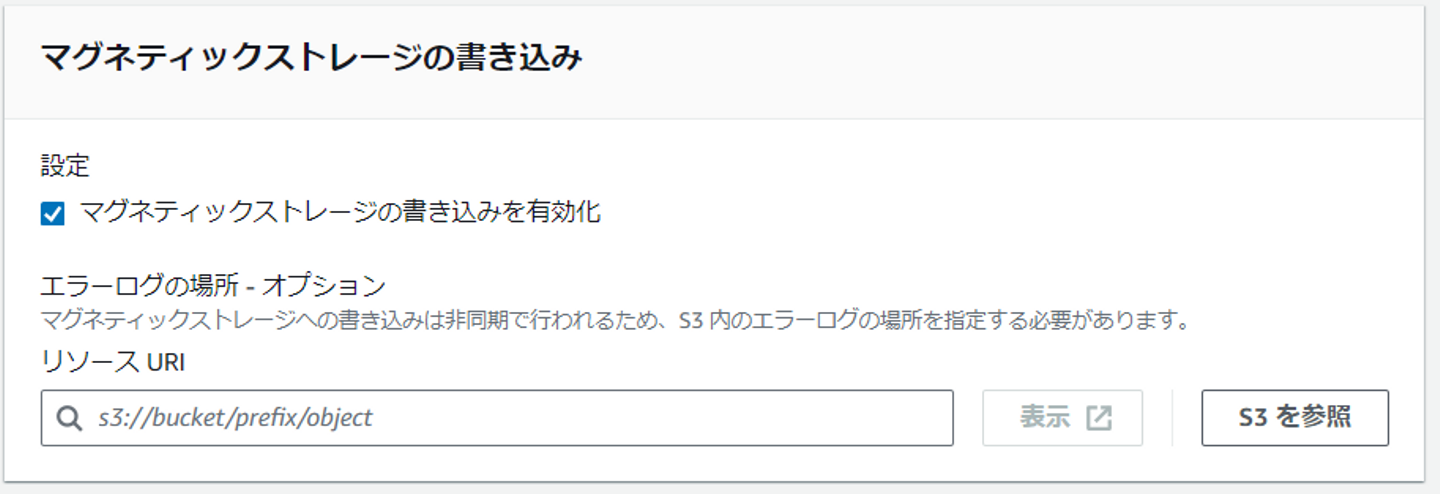Click the blue checkmark box under 設定
The height and width of the screenshot is (494, 1440).
53,214
